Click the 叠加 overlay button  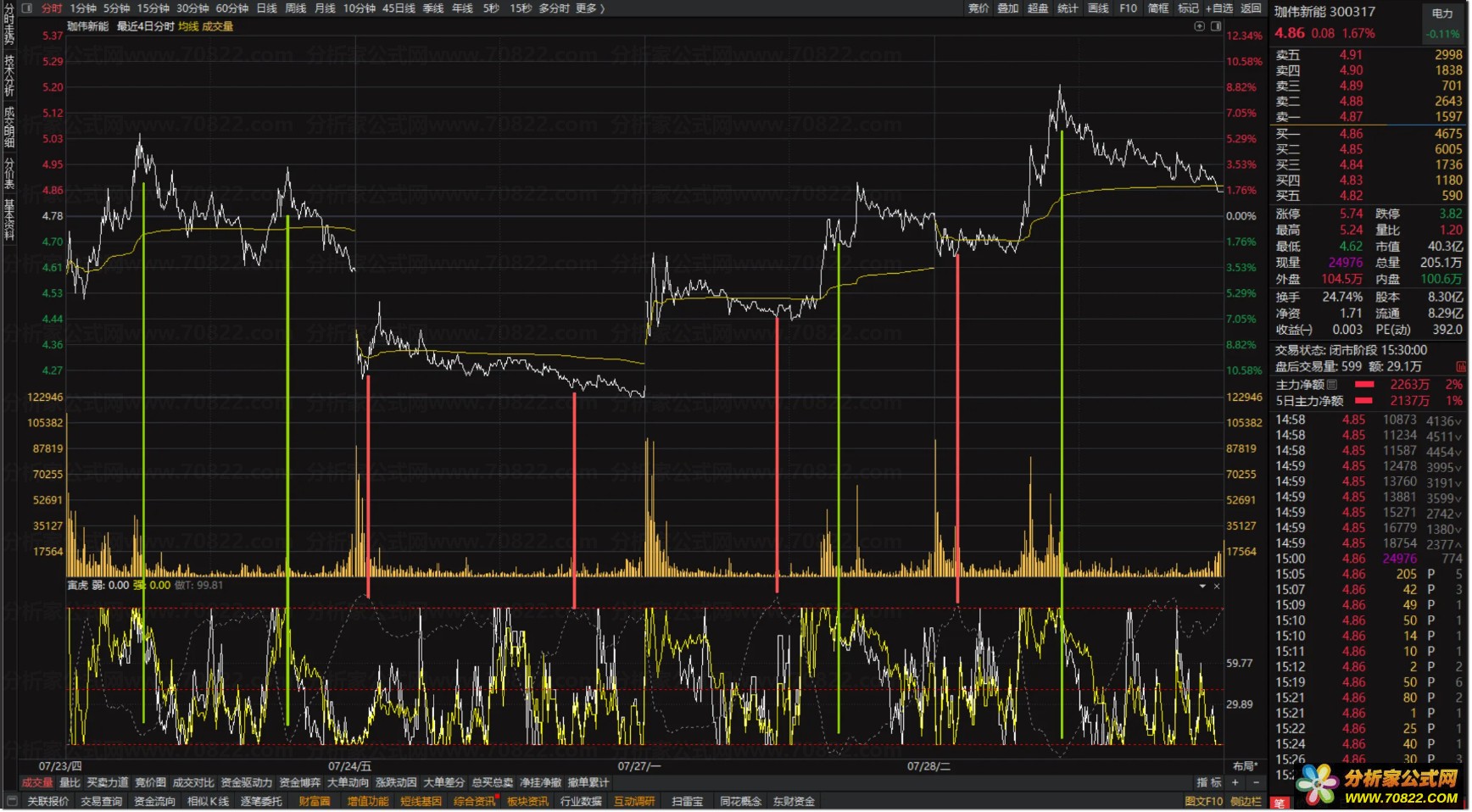point(1007,8)
